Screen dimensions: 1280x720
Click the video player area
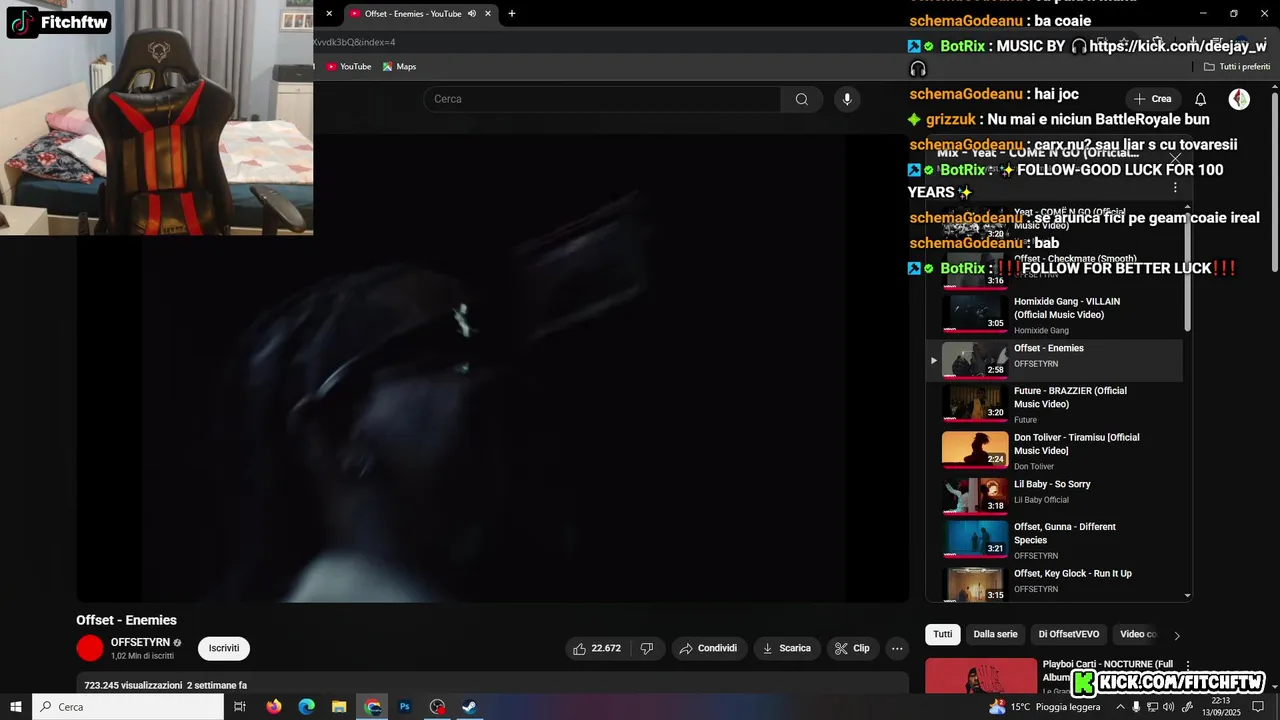click(492, 368)
